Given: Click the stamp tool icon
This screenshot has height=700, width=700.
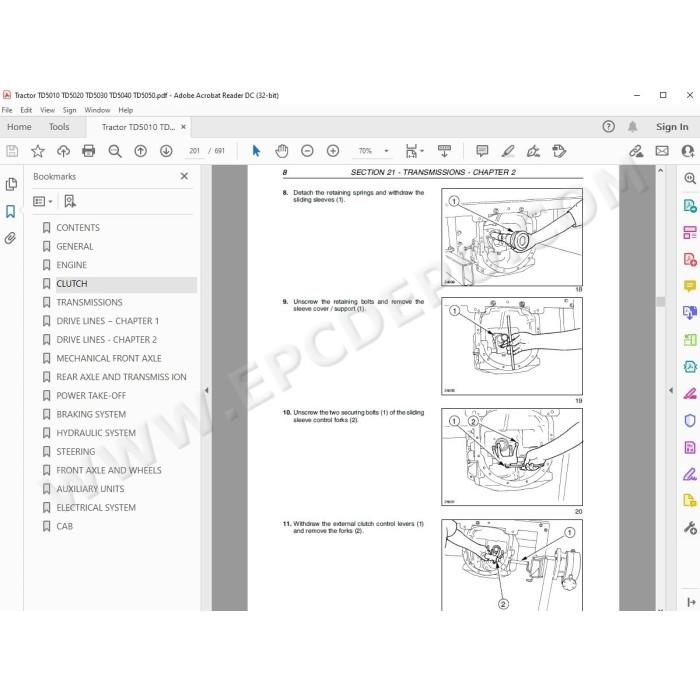Looking at the screenshot, I should (558, 151).
